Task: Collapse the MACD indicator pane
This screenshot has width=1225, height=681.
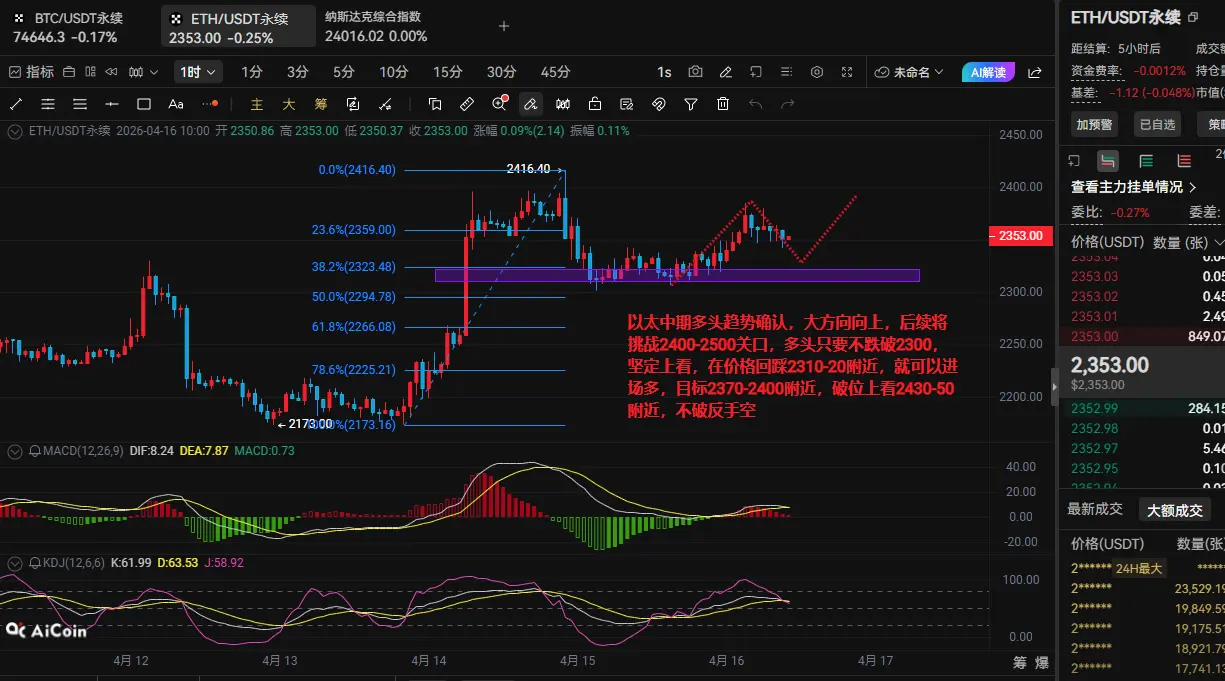Action: point(15,452)
